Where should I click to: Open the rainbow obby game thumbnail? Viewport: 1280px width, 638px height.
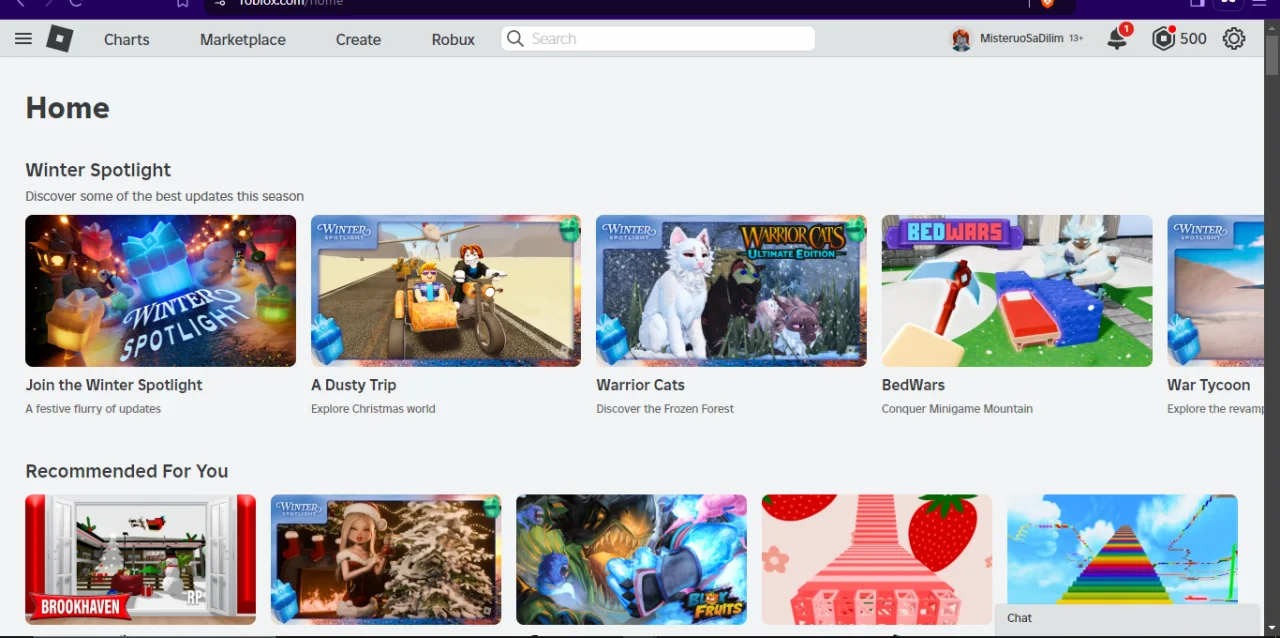tap(1122, 550)
